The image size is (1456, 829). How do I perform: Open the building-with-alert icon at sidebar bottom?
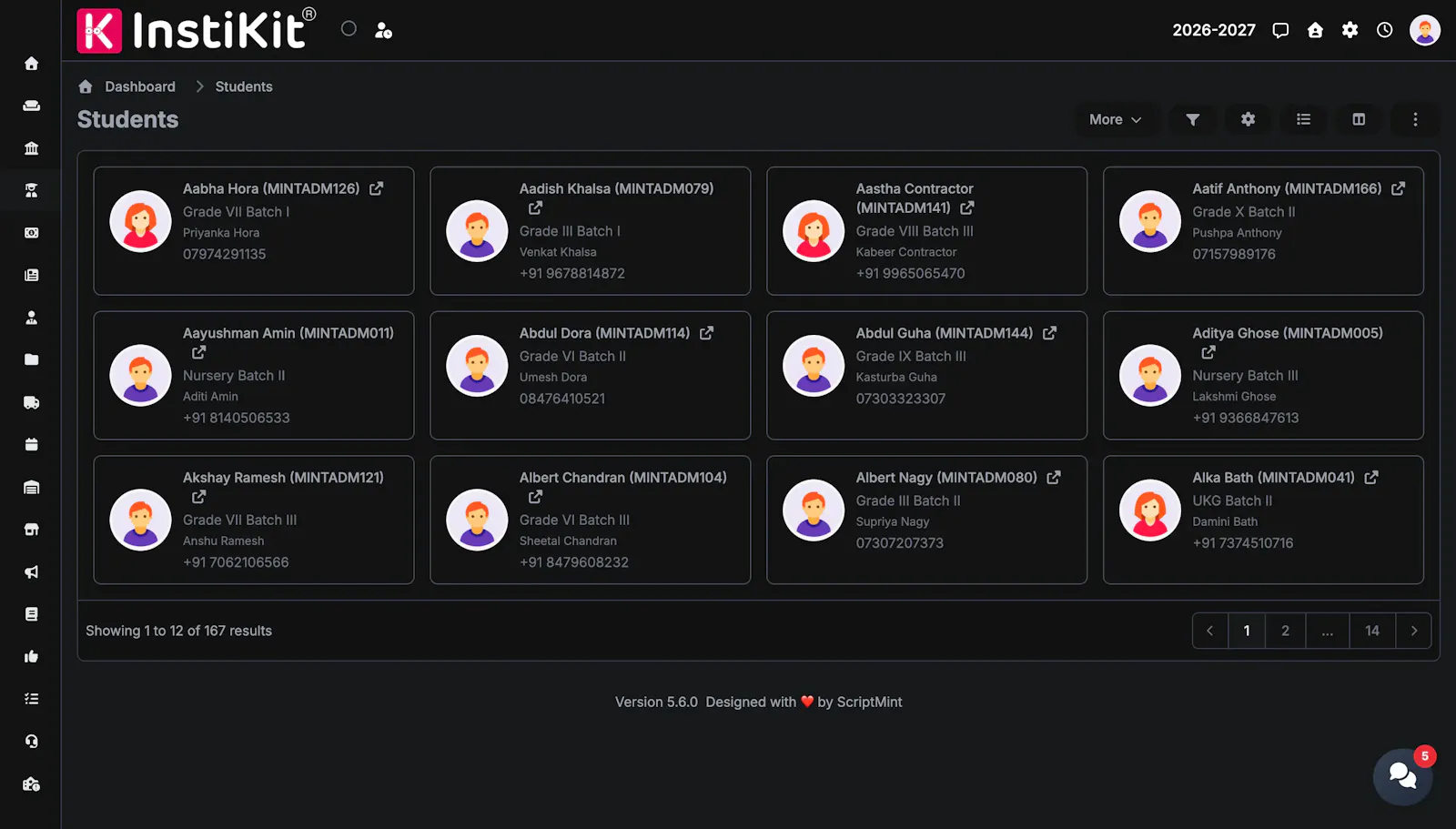click(32, 784)
